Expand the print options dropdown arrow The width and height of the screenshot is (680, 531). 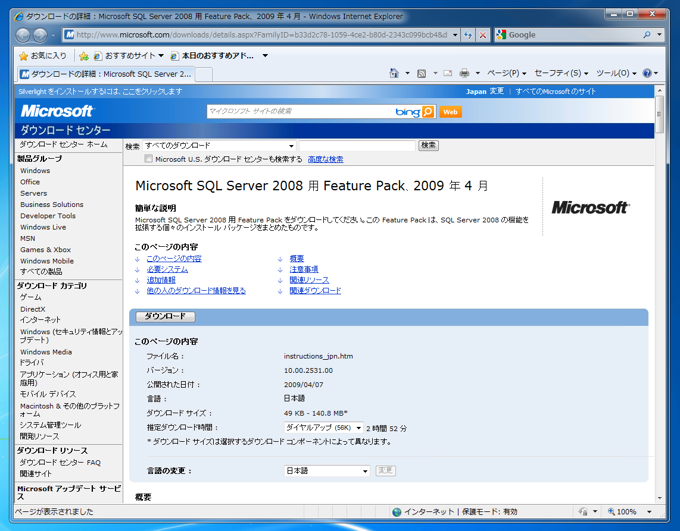point(477,73)
